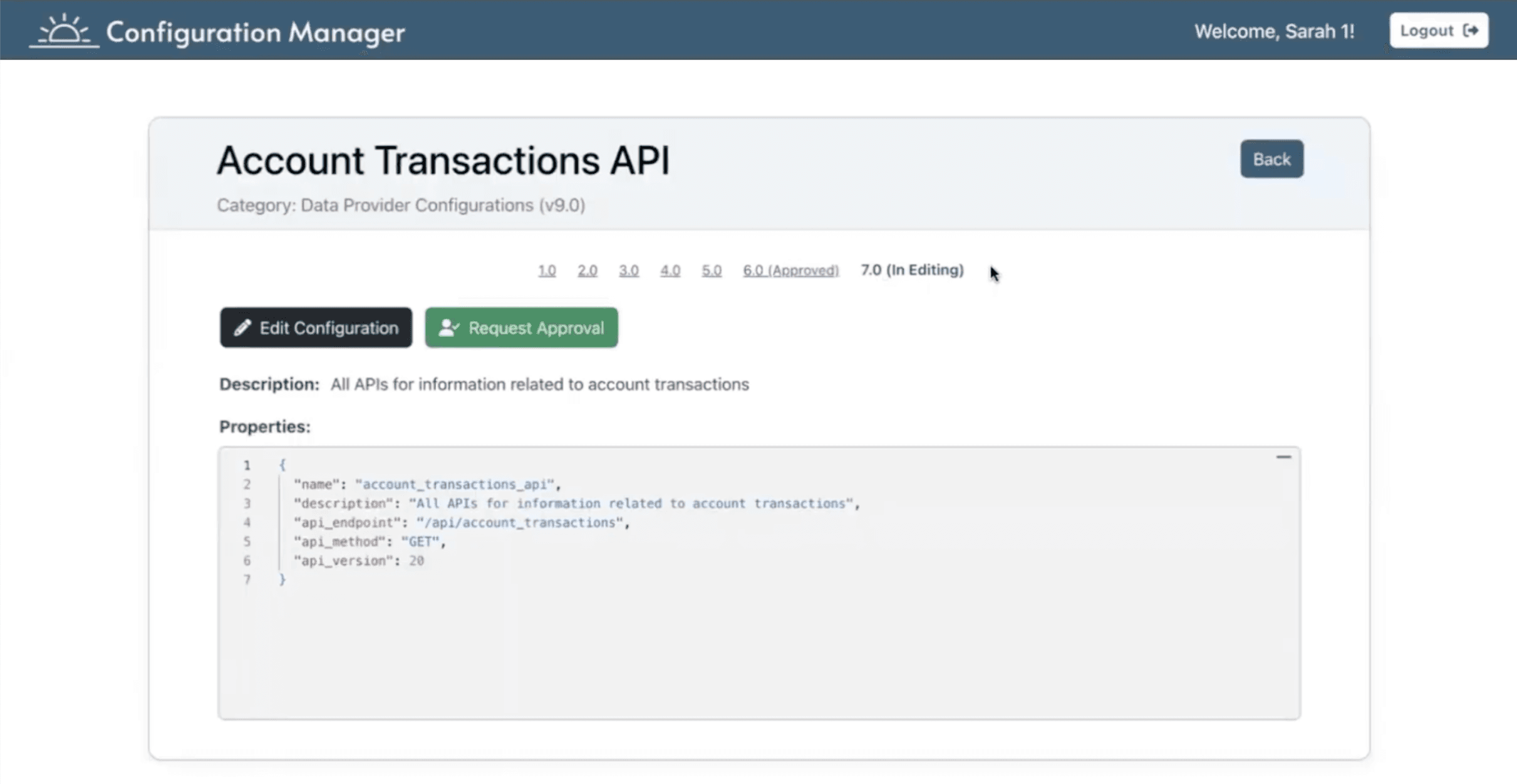The image size is (1517, 784).
Task: Log out of Configuration Manager
Action: pos(1439,29)
